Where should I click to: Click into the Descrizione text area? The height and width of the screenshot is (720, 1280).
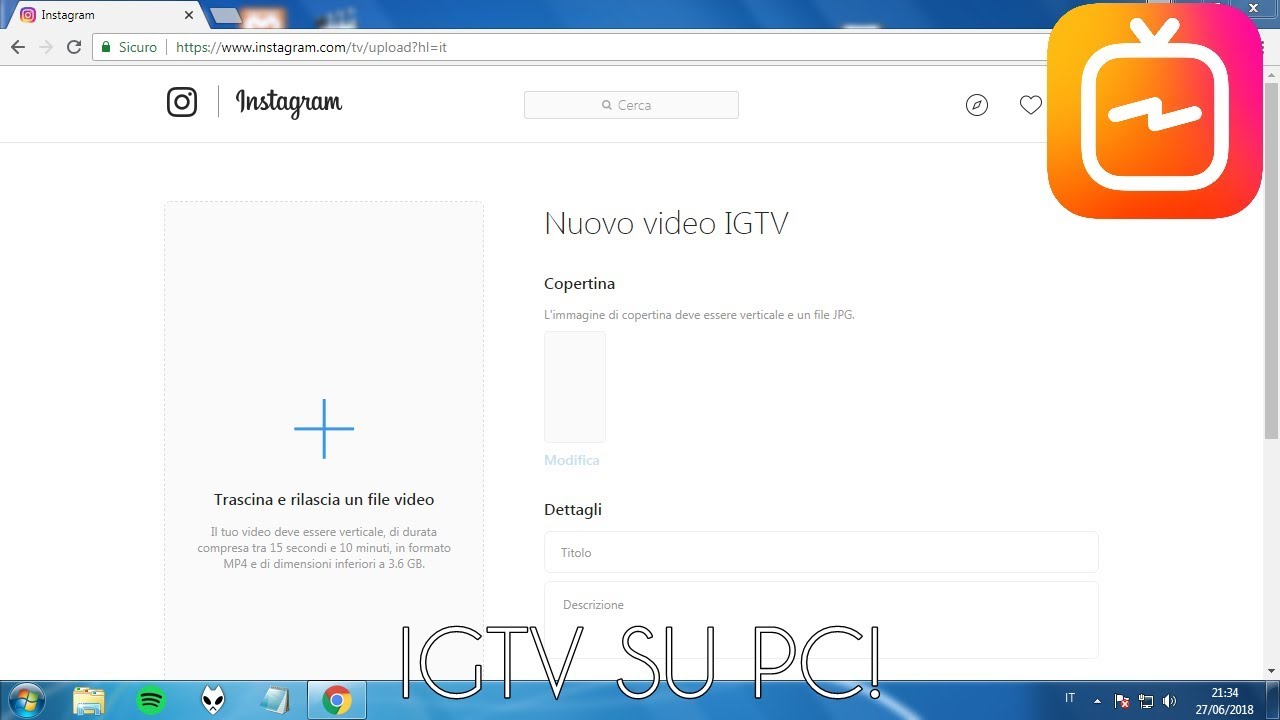pyautogui.click(x=821, y=620)
